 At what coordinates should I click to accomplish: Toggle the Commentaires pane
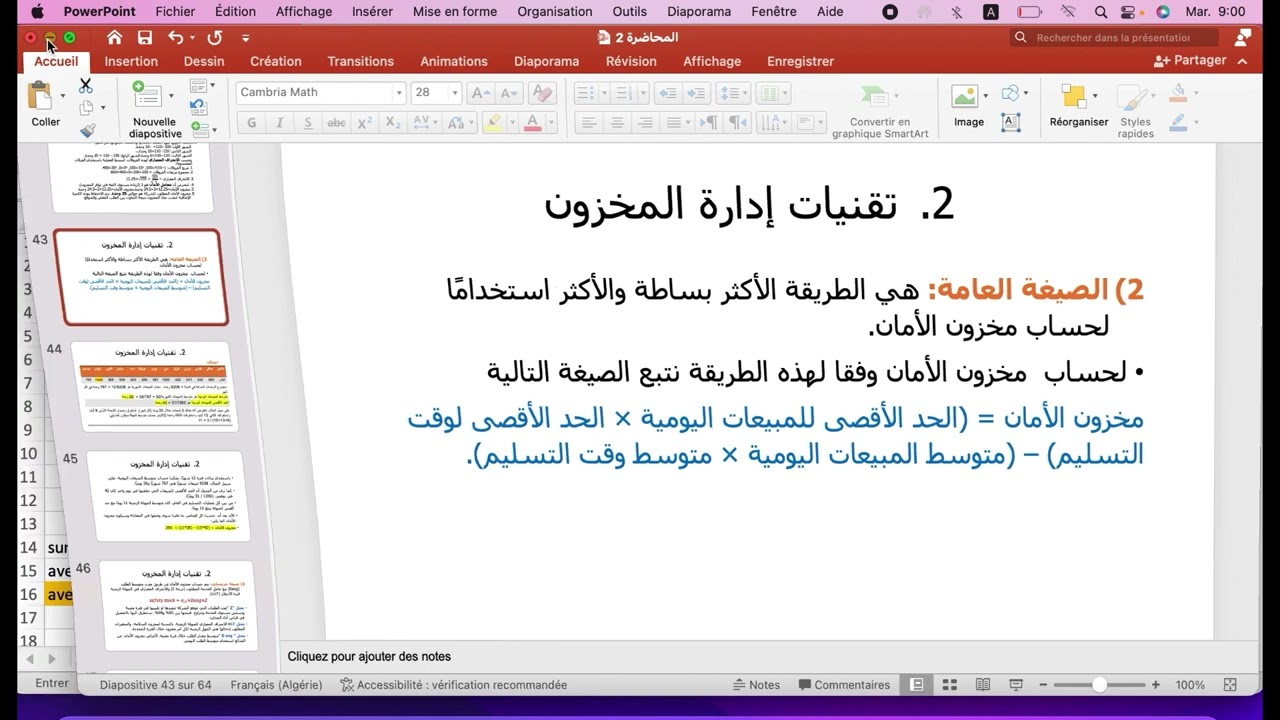tap(844, 685)
